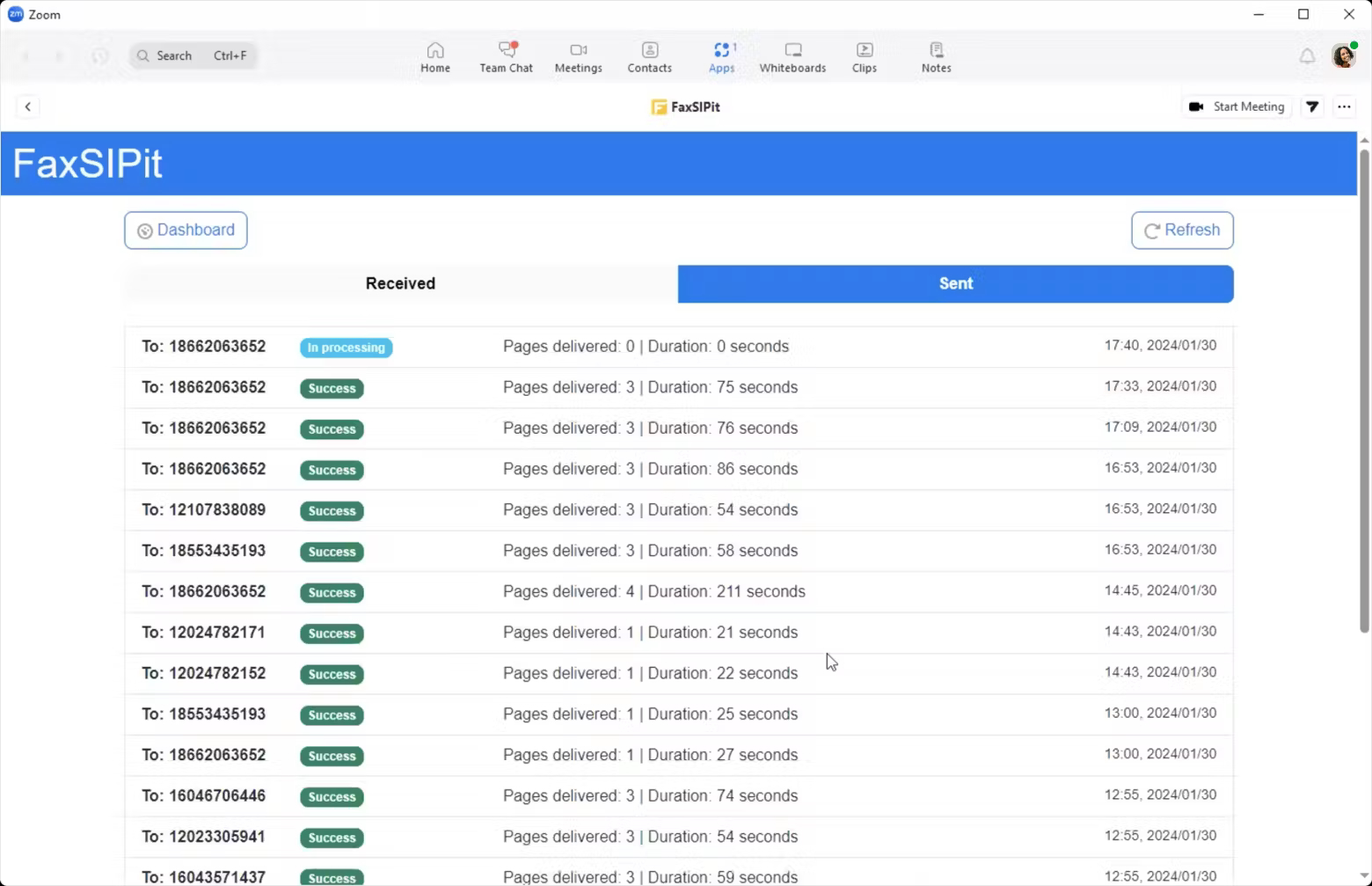Screen dimensions: 1372x886
Task: Click the filter icon near Start Meeting
Action: pyautogui.click(x=1312, y=106)
